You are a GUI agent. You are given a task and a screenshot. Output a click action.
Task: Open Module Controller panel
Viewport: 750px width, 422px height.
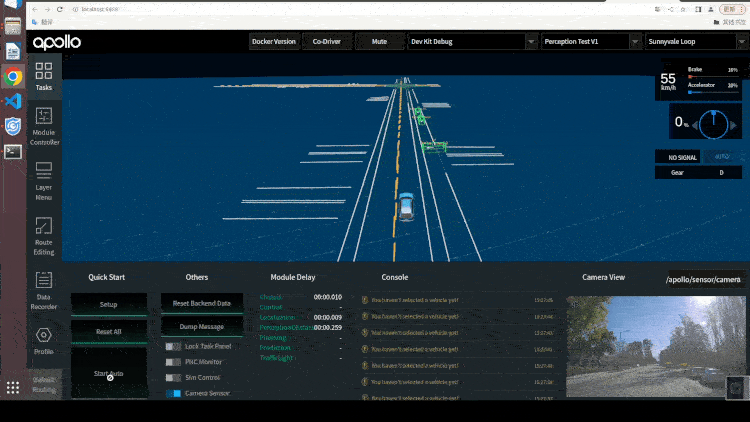click(x=44, y=127)
